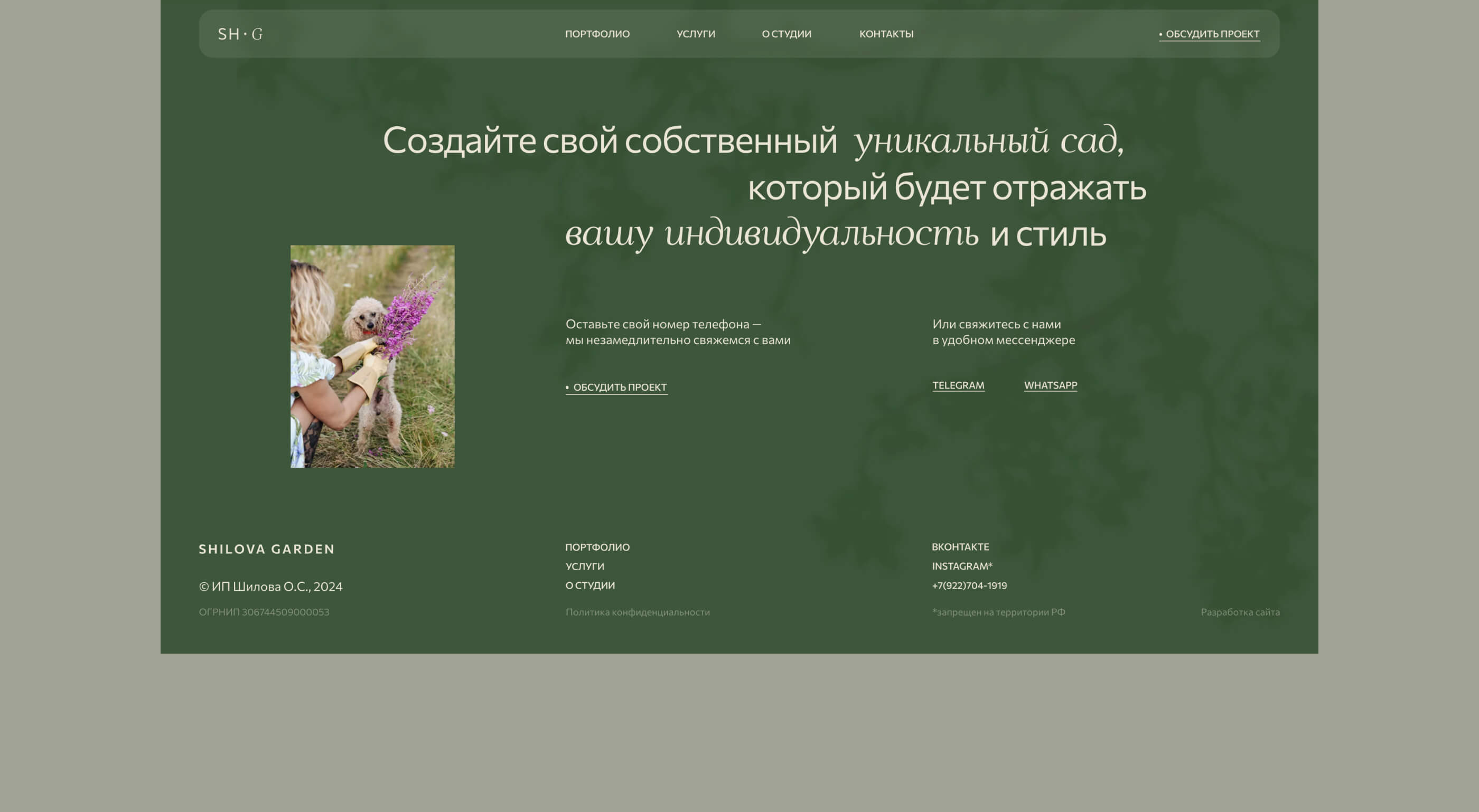1479x812 pixels.
Task: Click the Shilova Garden footer logo text
Action: pyautogui.click(x=266, y=549)
